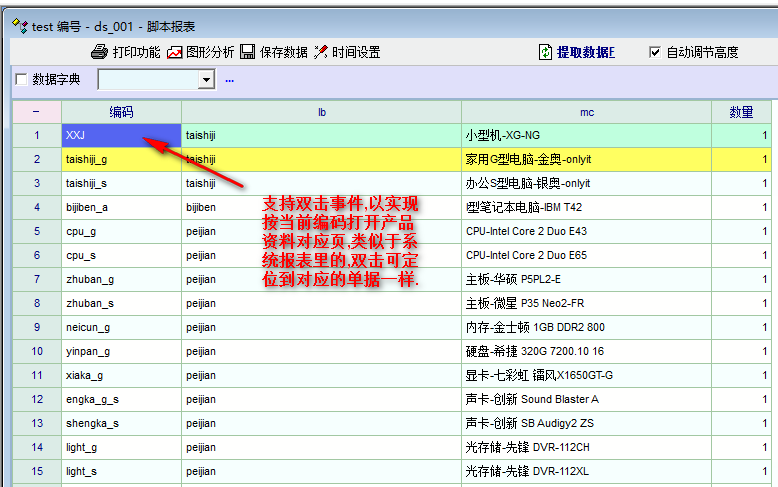Open 时间设置 time settings icon
The image size is (778, 487).
(x=321, y=52)
